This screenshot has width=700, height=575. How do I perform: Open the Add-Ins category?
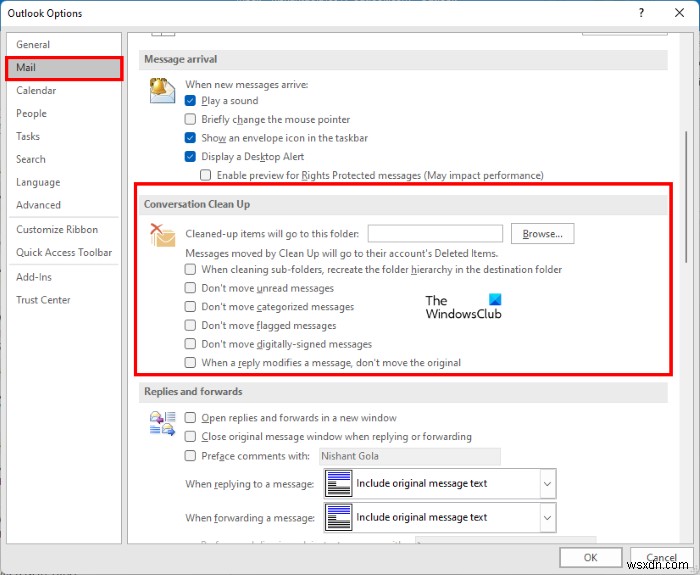[x=64, y=277]
